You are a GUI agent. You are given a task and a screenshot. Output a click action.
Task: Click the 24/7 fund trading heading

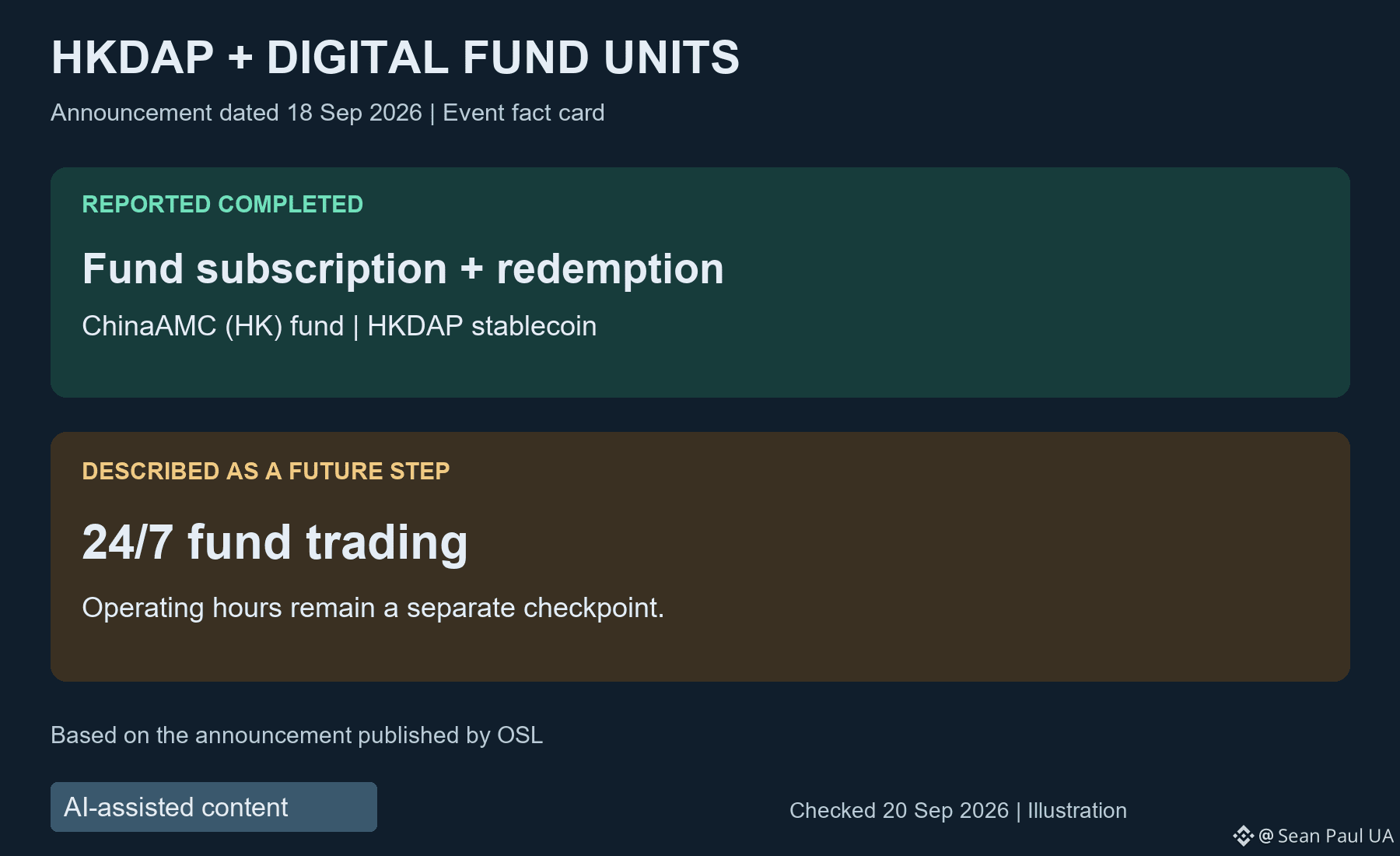point(275,542)
